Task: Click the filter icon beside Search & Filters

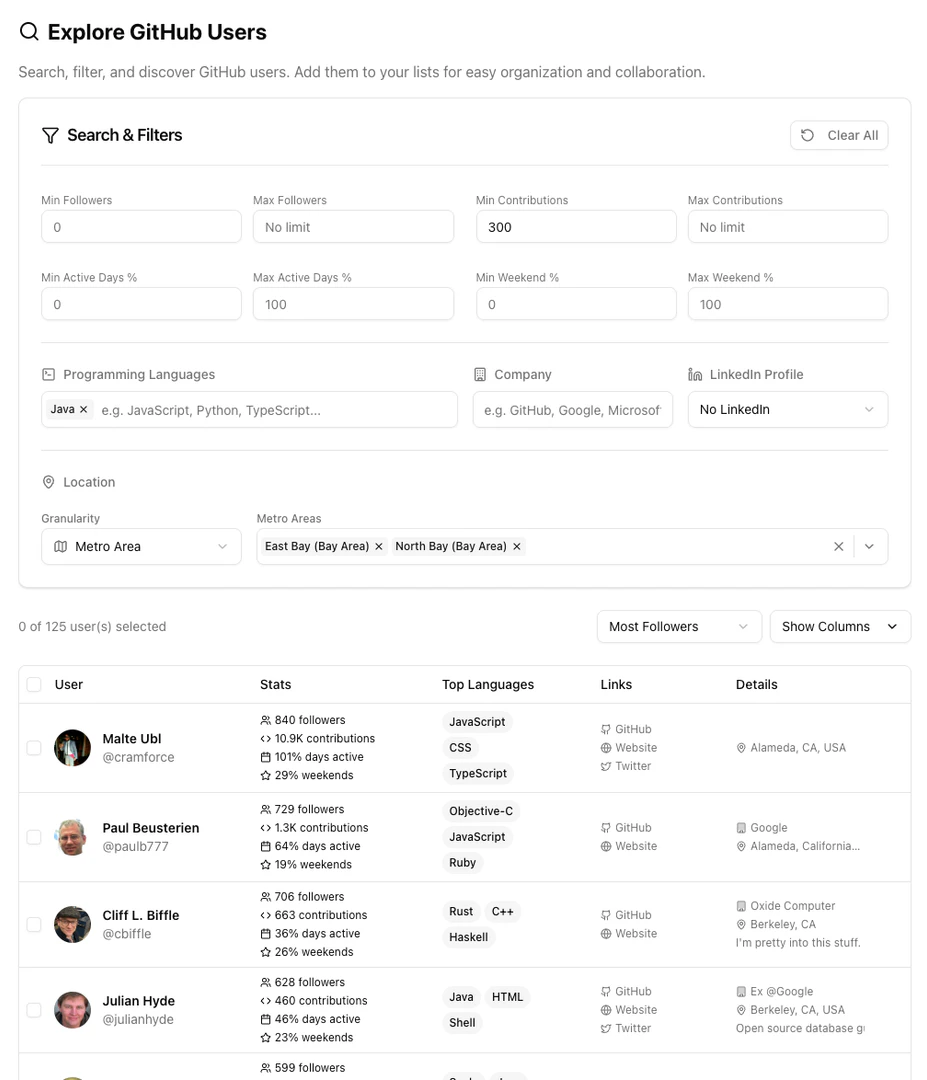Action: [49, 135]
